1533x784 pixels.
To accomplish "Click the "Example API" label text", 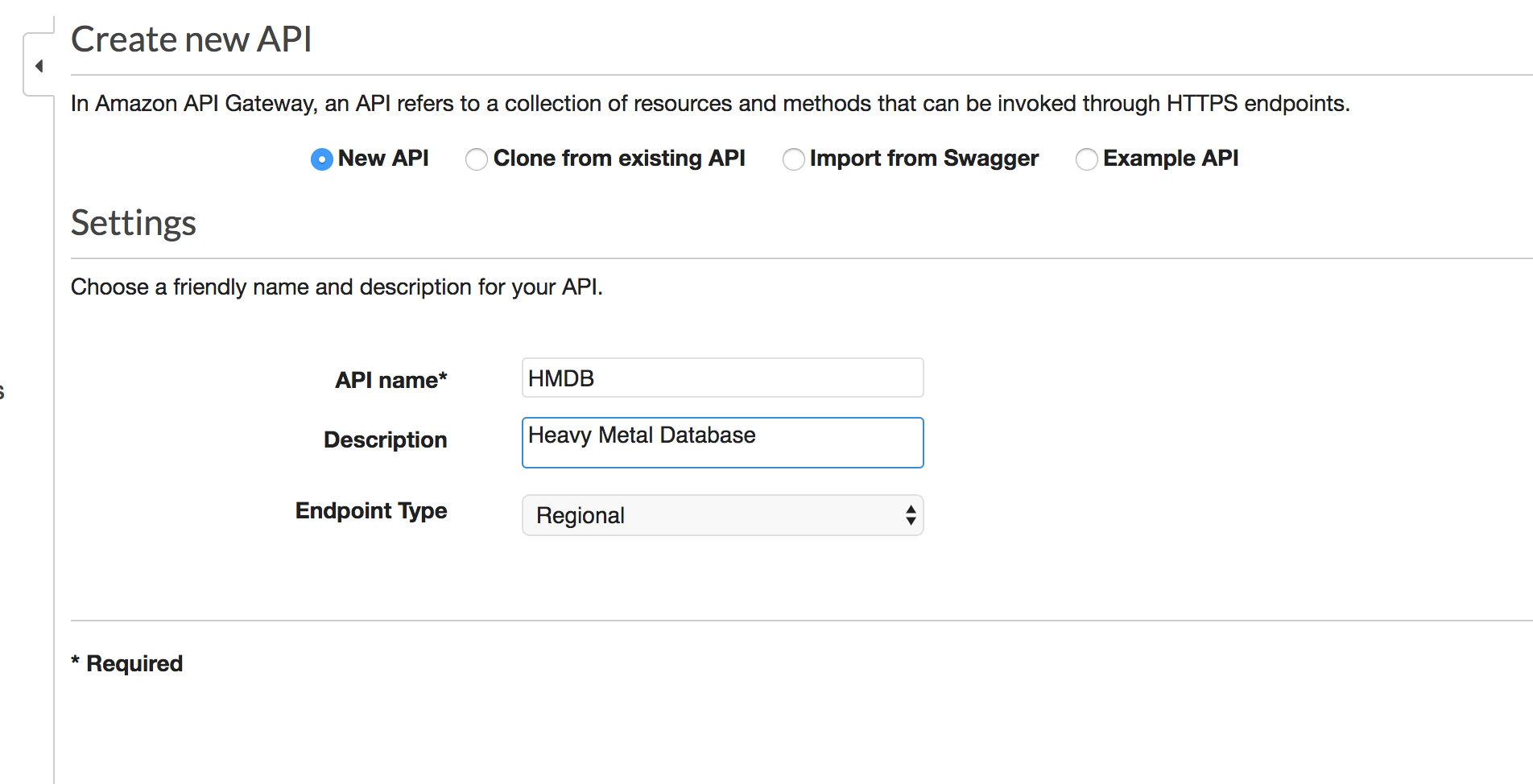I will [1170, 159].
